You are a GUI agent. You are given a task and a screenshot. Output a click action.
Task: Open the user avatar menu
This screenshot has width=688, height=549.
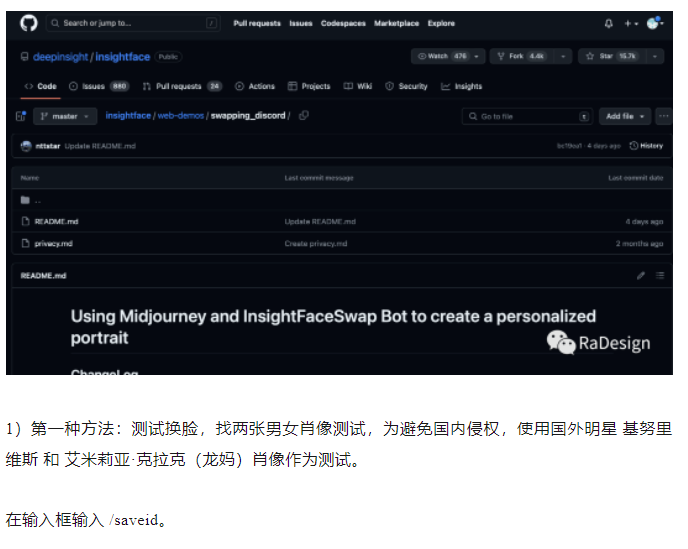[x=655, y=23]
